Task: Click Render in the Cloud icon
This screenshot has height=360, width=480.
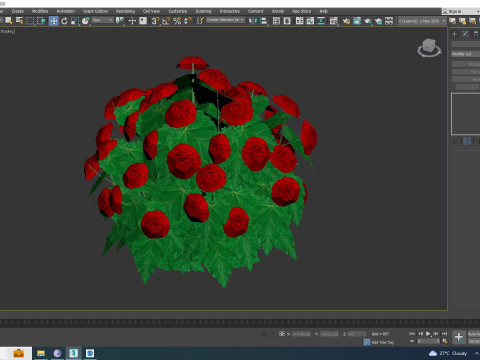Action: point(378,21)
